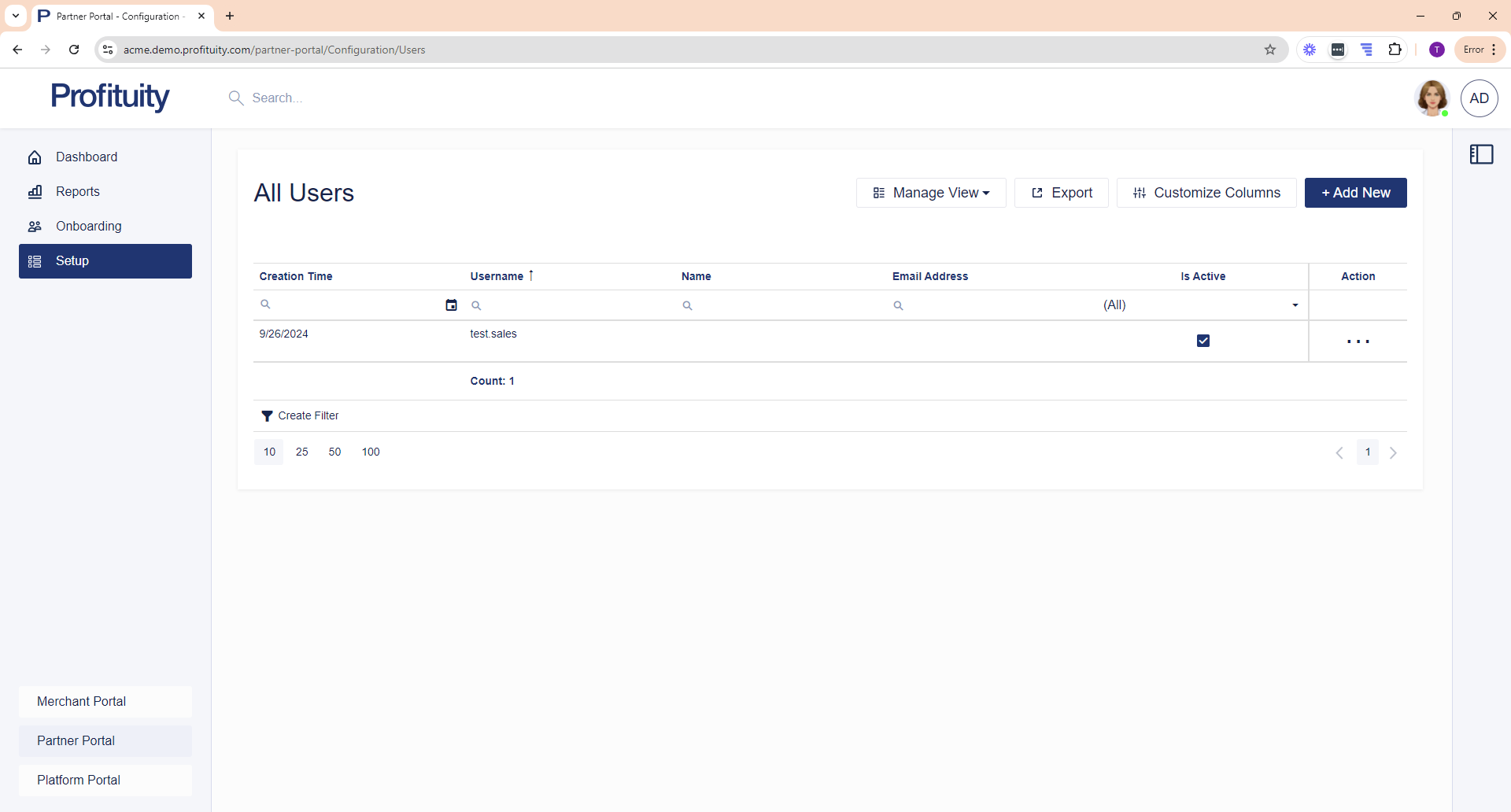Click the side panel toggle icon

pos(1481,154)
